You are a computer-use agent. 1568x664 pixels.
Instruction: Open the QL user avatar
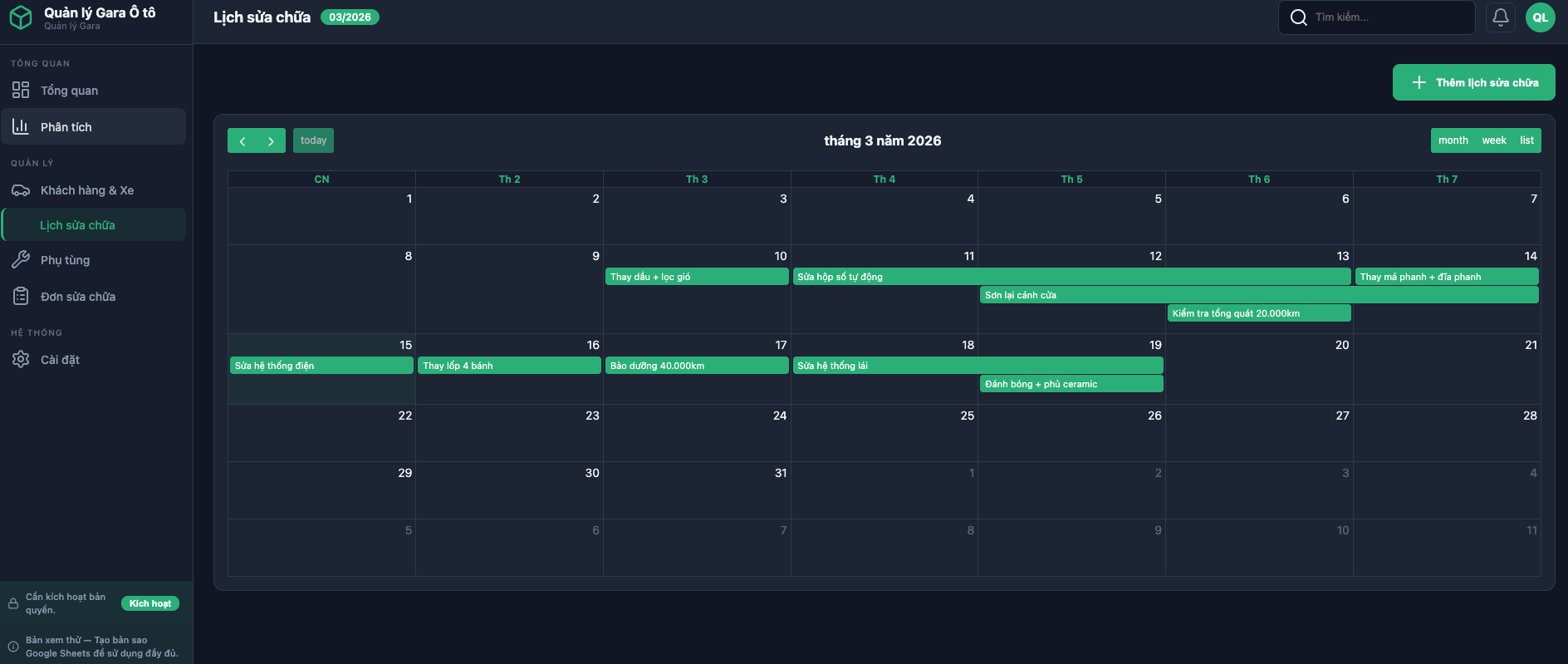1540,17
